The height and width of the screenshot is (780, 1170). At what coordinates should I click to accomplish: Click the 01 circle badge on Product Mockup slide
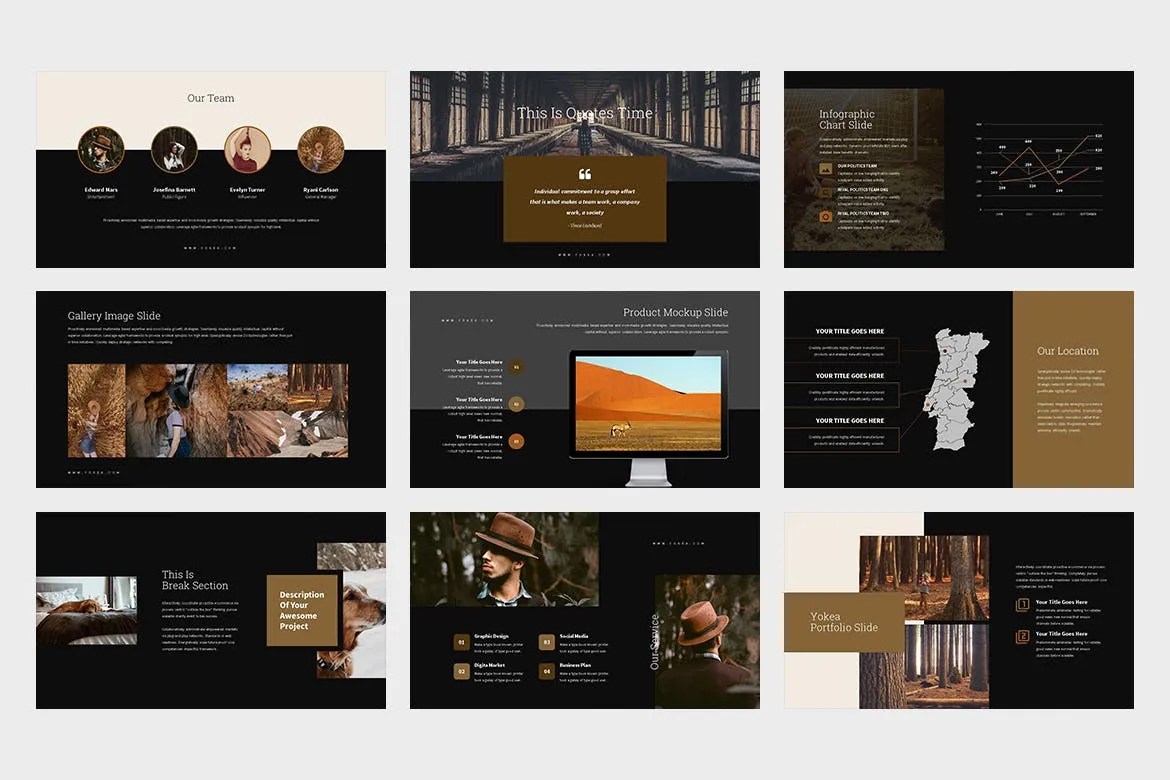pos(516,368)
